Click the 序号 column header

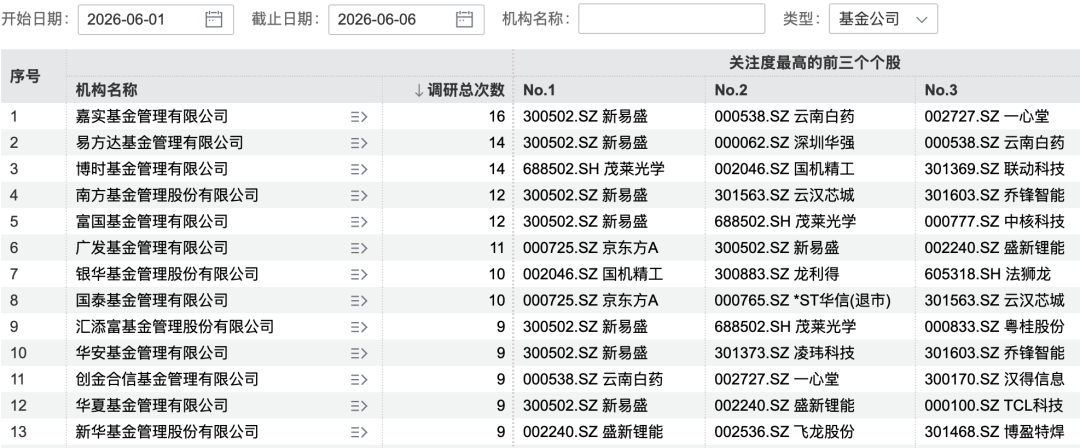(x=25, y=77)
